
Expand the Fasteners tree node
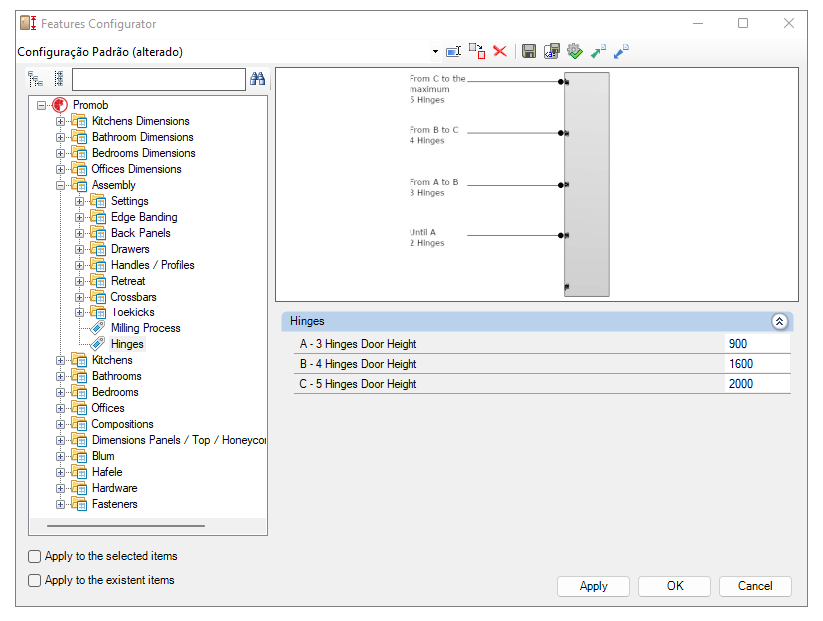60,504
